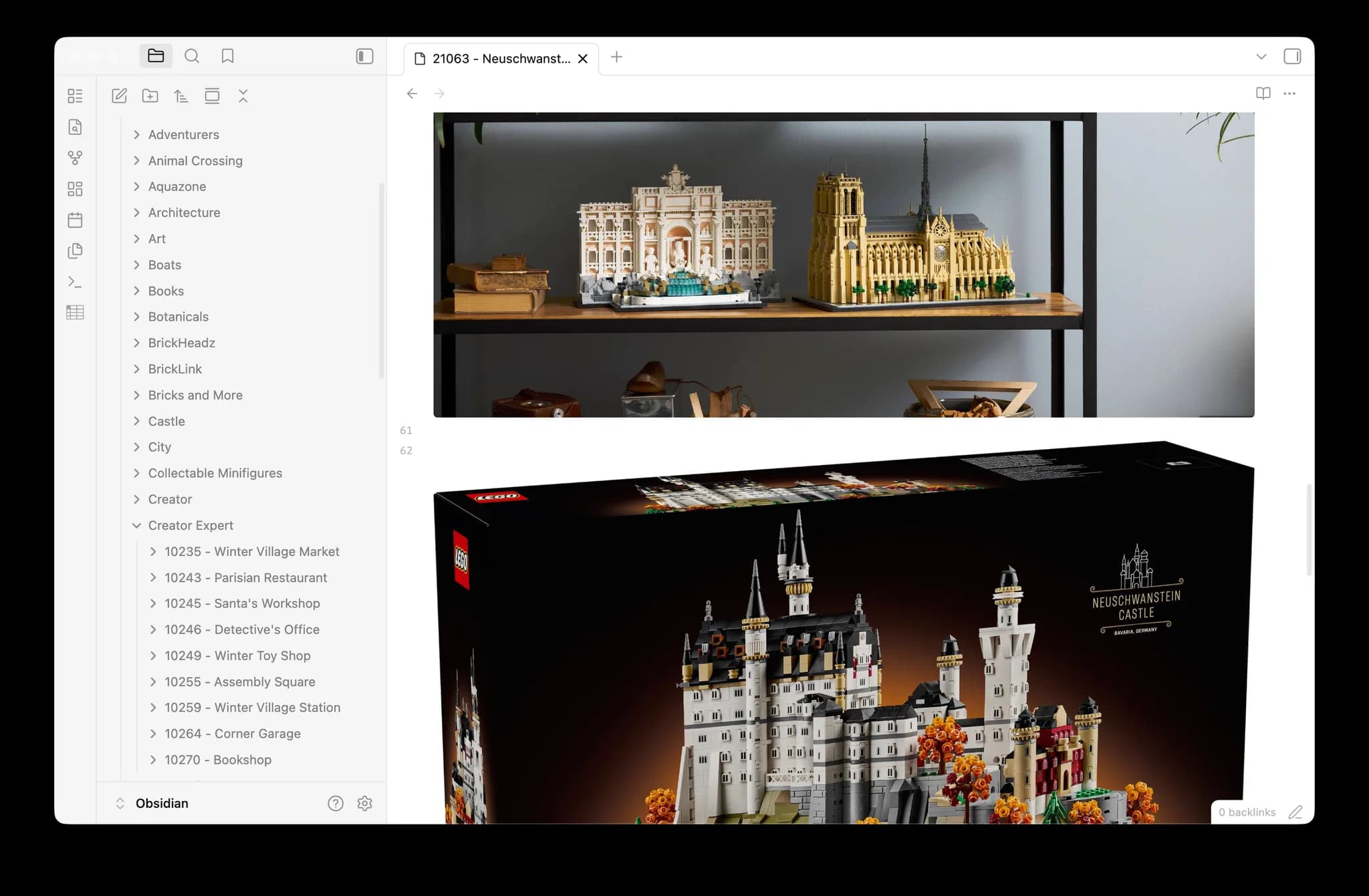Click the ribbon templates copy icon
The width and height of the screenshot is (1369, 896).
click(x=76, y=251)
